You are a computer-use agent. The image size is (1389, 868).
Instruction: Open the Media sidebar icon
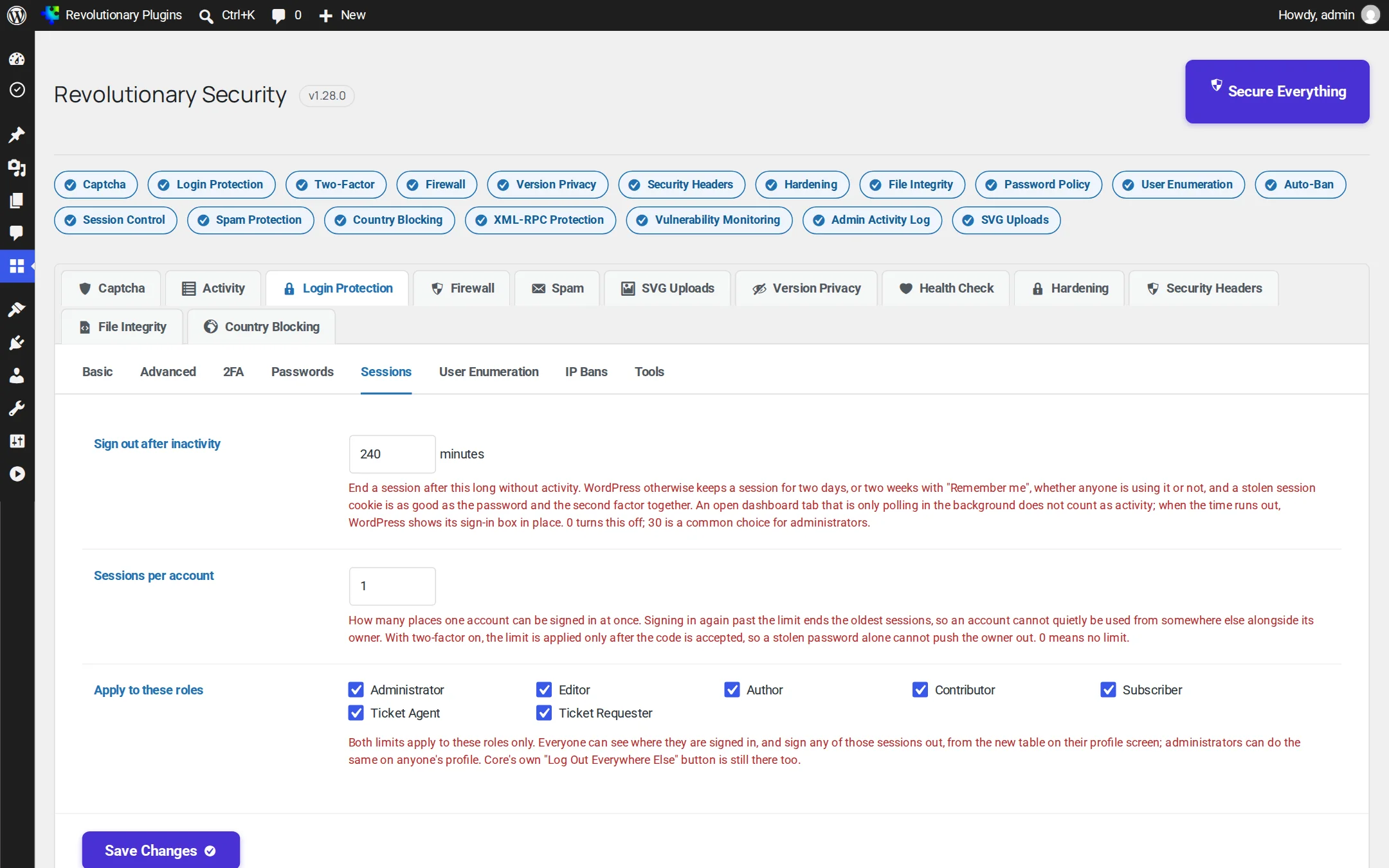pos(17,168)
